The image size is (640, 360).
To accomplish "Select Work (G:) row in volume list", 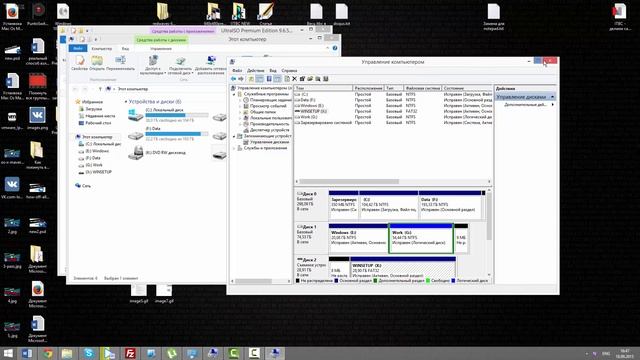I will coord(393,117).
